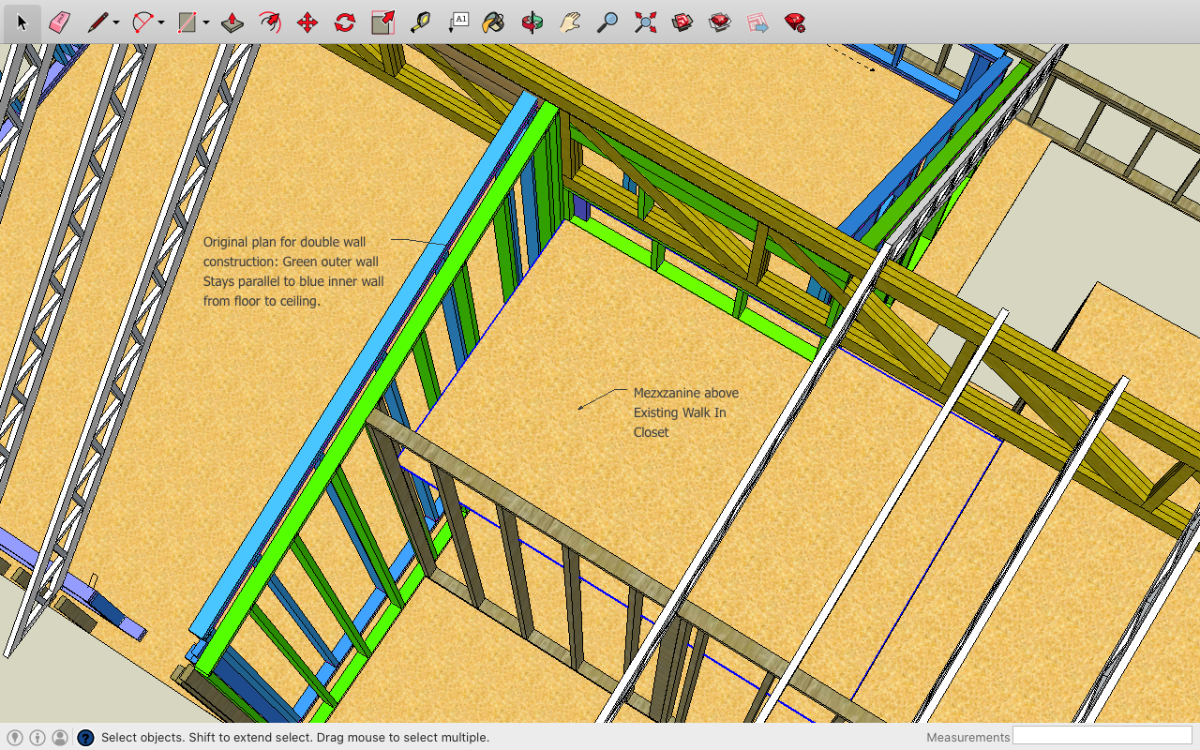The image size is (1200, 750).
Task: Click the Zoom Extents tool
Action: (645, 22)
